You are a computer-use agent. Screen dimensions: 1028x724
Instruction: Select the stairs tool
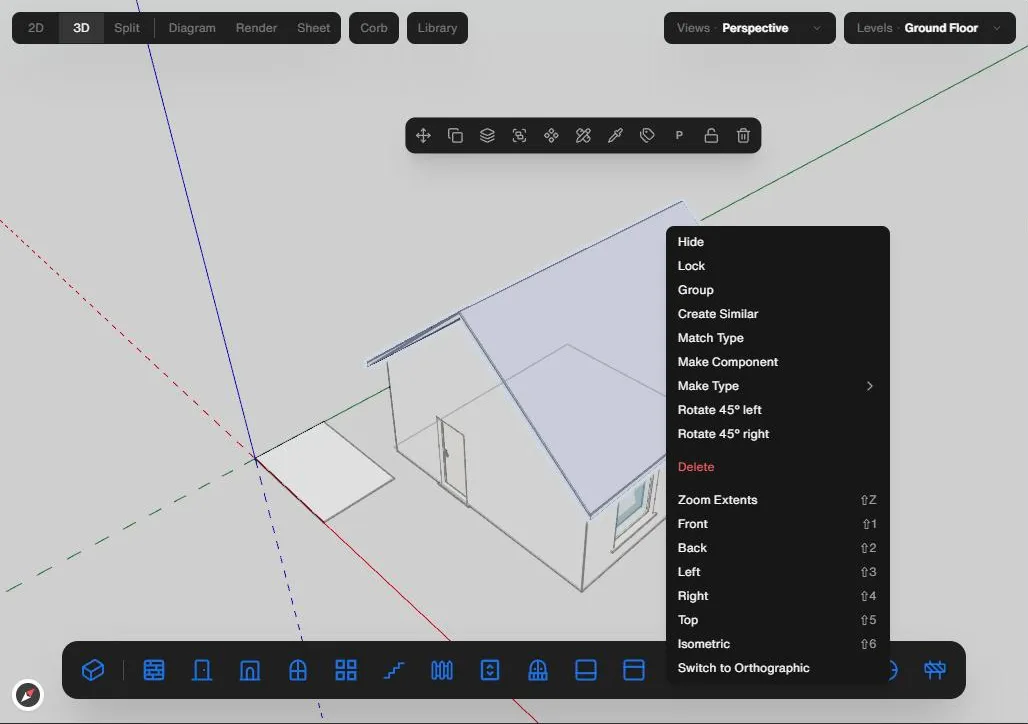click(x=394, y=670)
